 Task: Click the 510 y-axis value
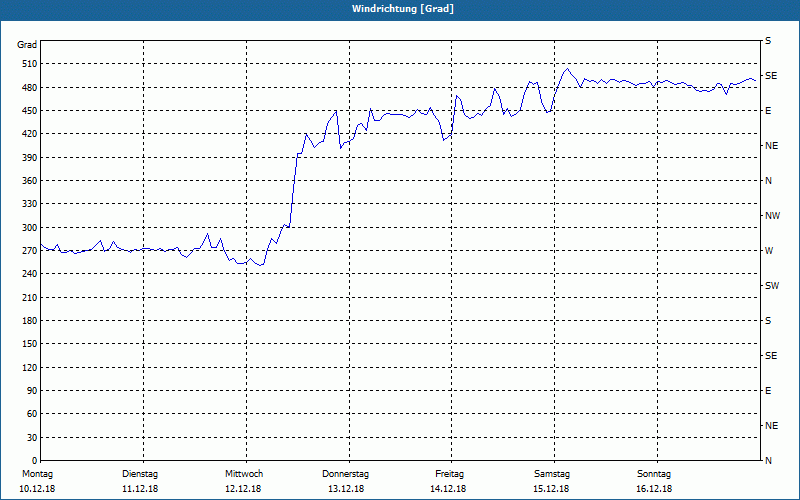[30, 64]
